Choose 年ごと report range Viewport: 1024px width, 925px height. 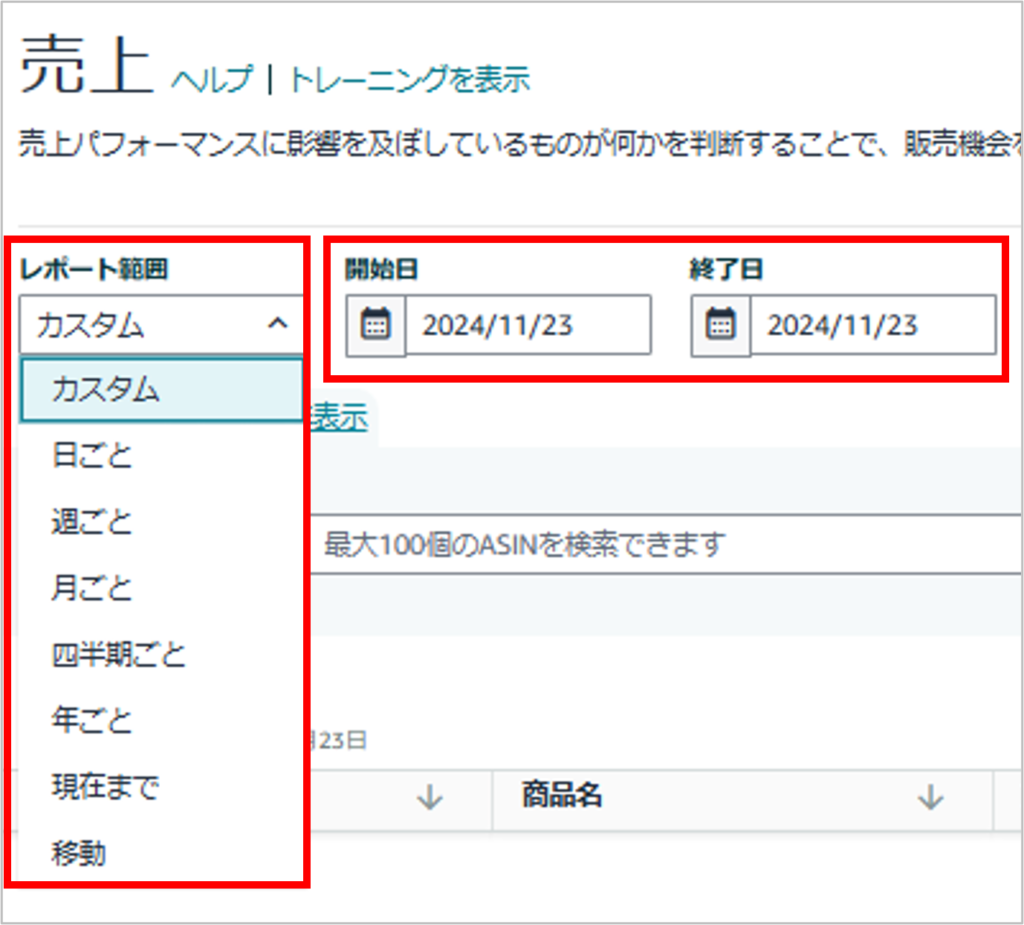click(161, 720)
